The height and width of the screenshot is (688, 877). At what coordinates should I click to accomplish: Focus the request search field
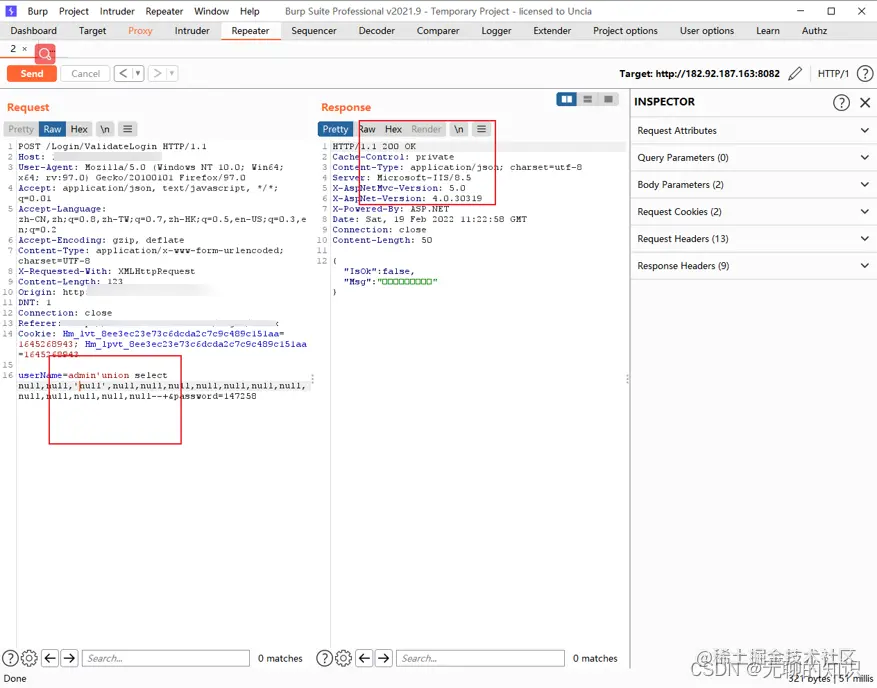[166, 658]
